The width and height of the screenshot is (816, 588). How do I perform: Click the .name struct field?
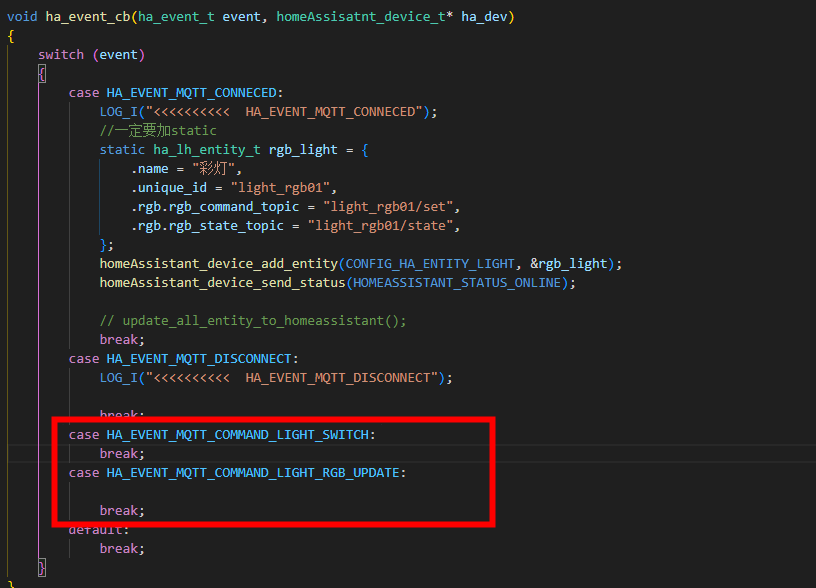[150, 169]
